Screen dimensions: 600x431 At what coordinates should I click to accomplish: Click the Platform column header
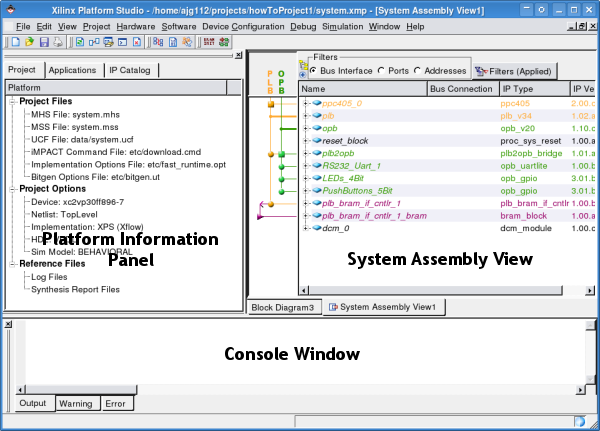point(116,88)
